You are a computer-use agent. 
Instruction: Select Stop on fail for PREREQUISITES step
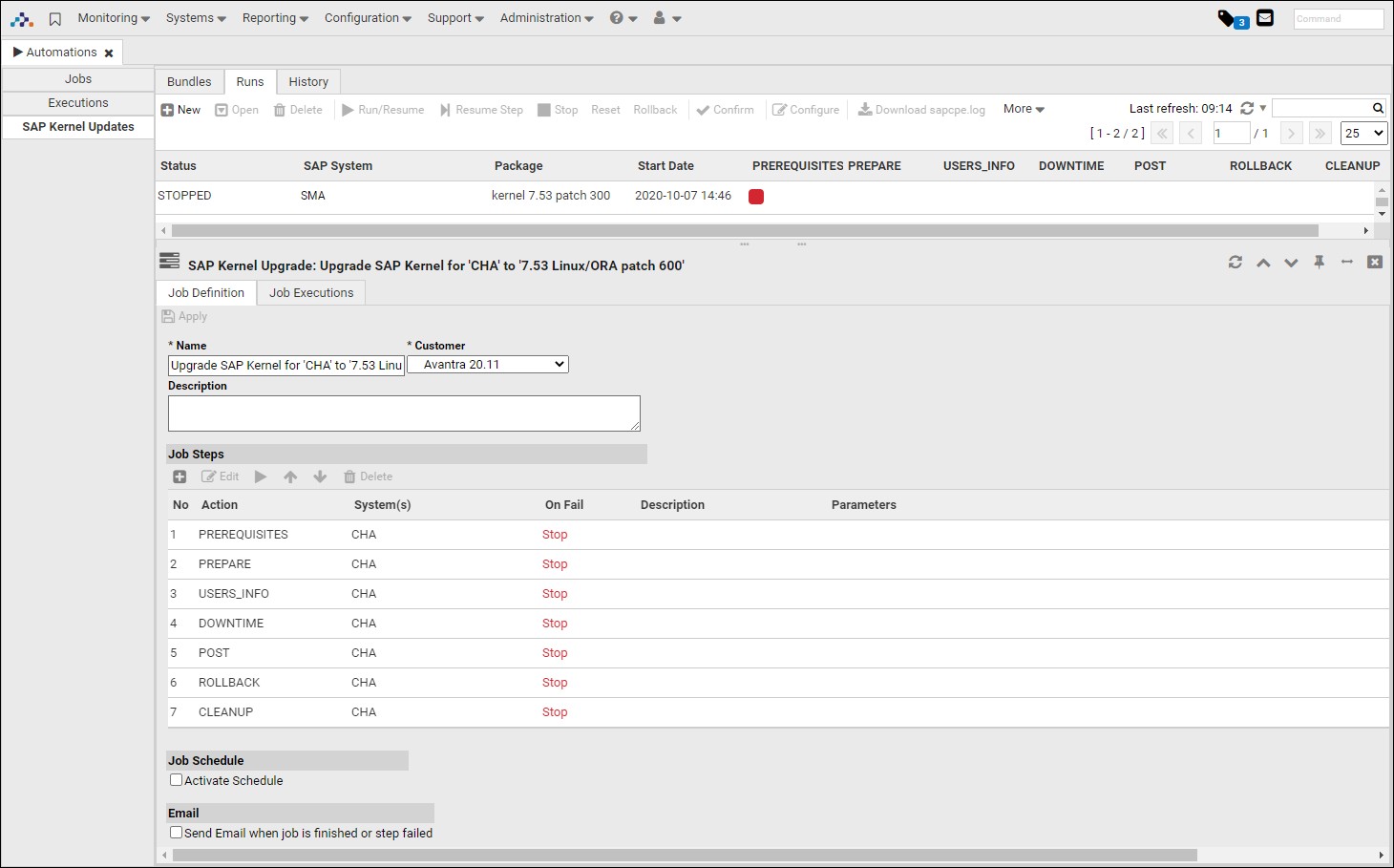point(555,535)
